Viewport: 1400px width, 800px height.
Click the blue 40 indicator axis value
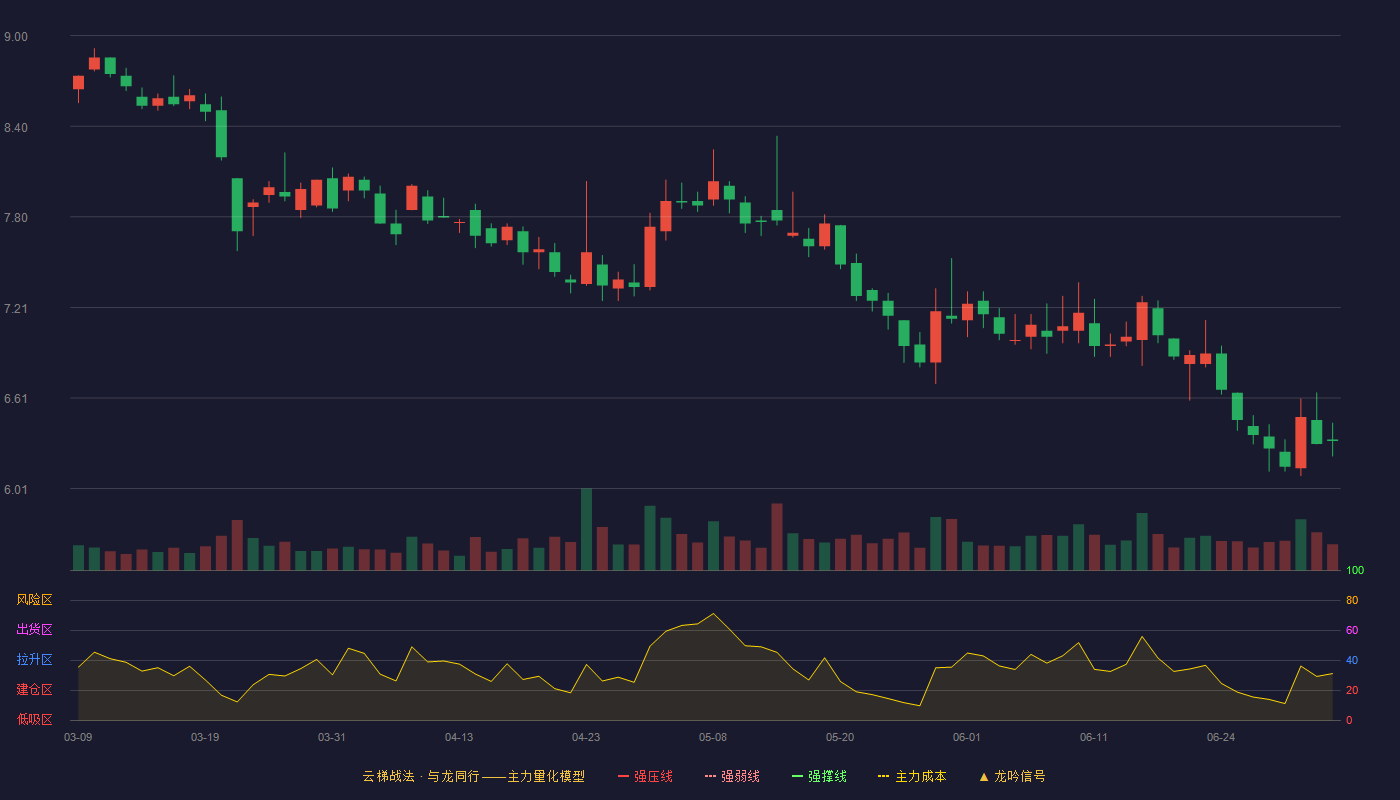[1352, 661]
